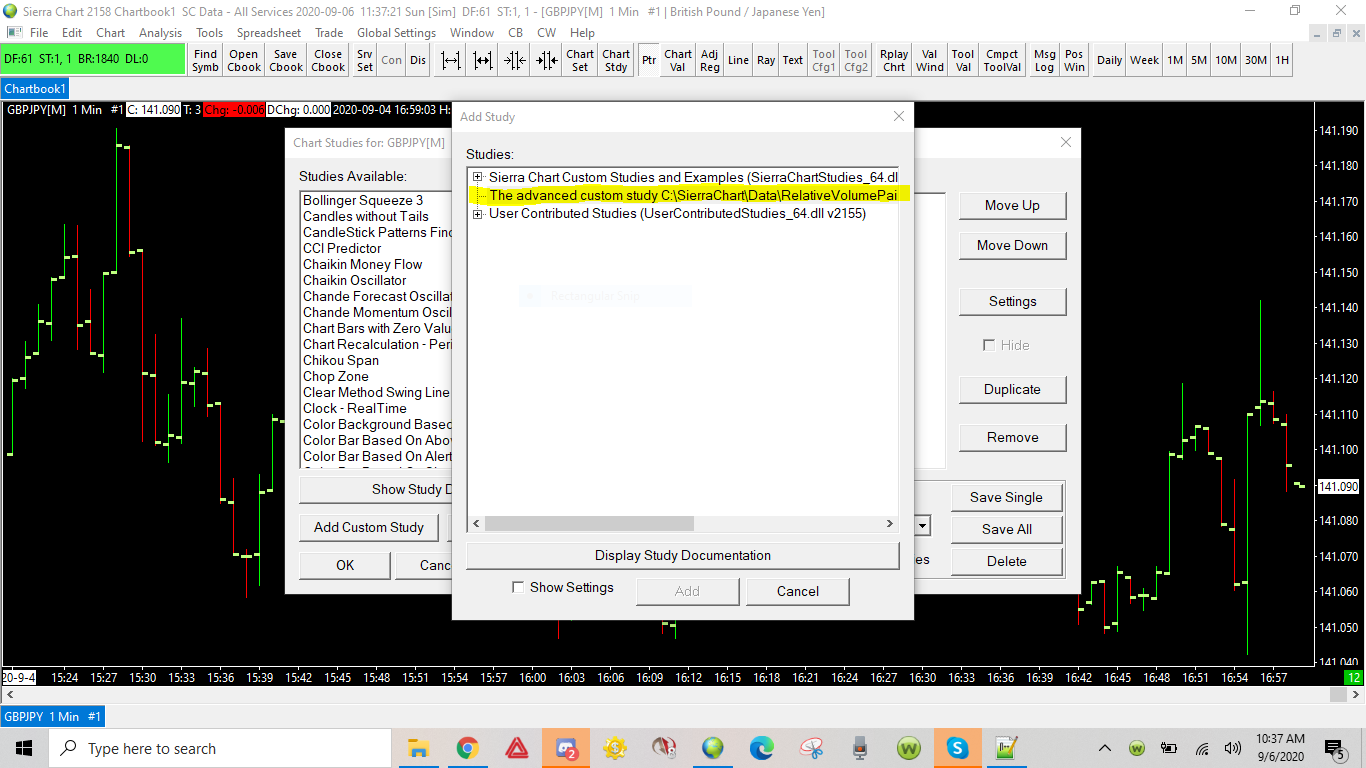The width and height of the screenshot is (1366, 768).
Task: Open dropdown arrow left of Save All
Action: (x=923, y=526)
